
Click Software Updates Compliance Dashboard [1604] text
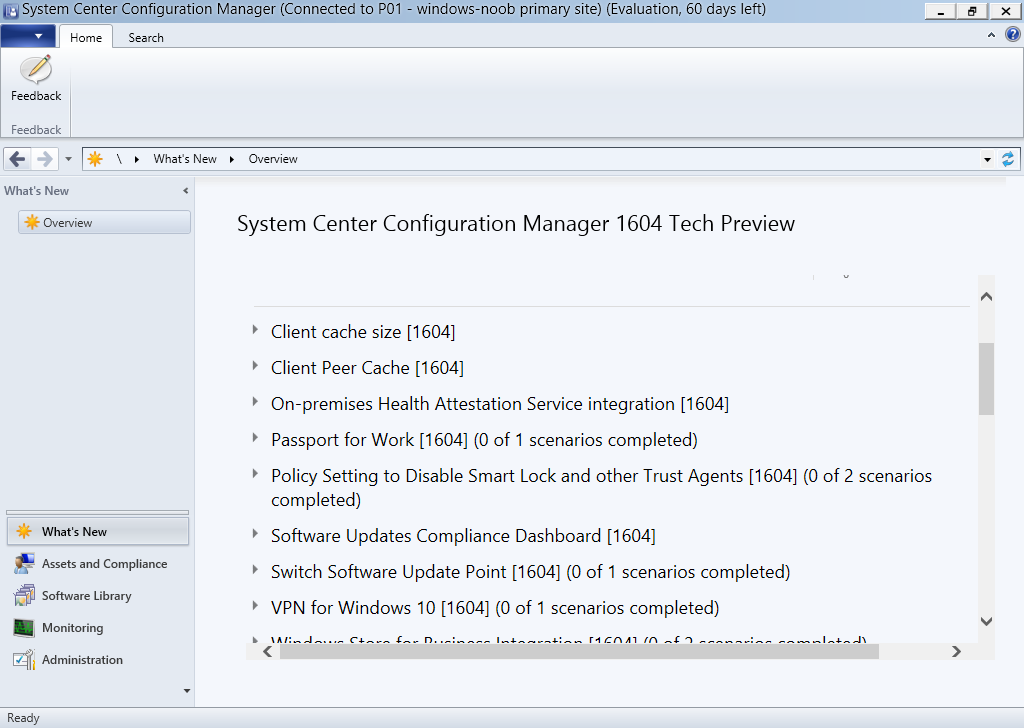(x=463, y=535)
